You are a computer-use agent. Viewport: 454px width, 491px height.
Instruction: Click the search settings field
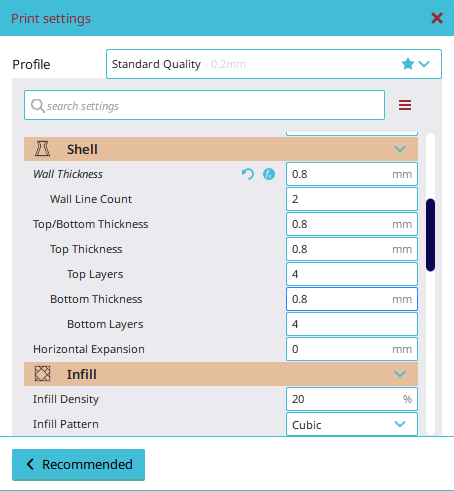coord(204,105)
